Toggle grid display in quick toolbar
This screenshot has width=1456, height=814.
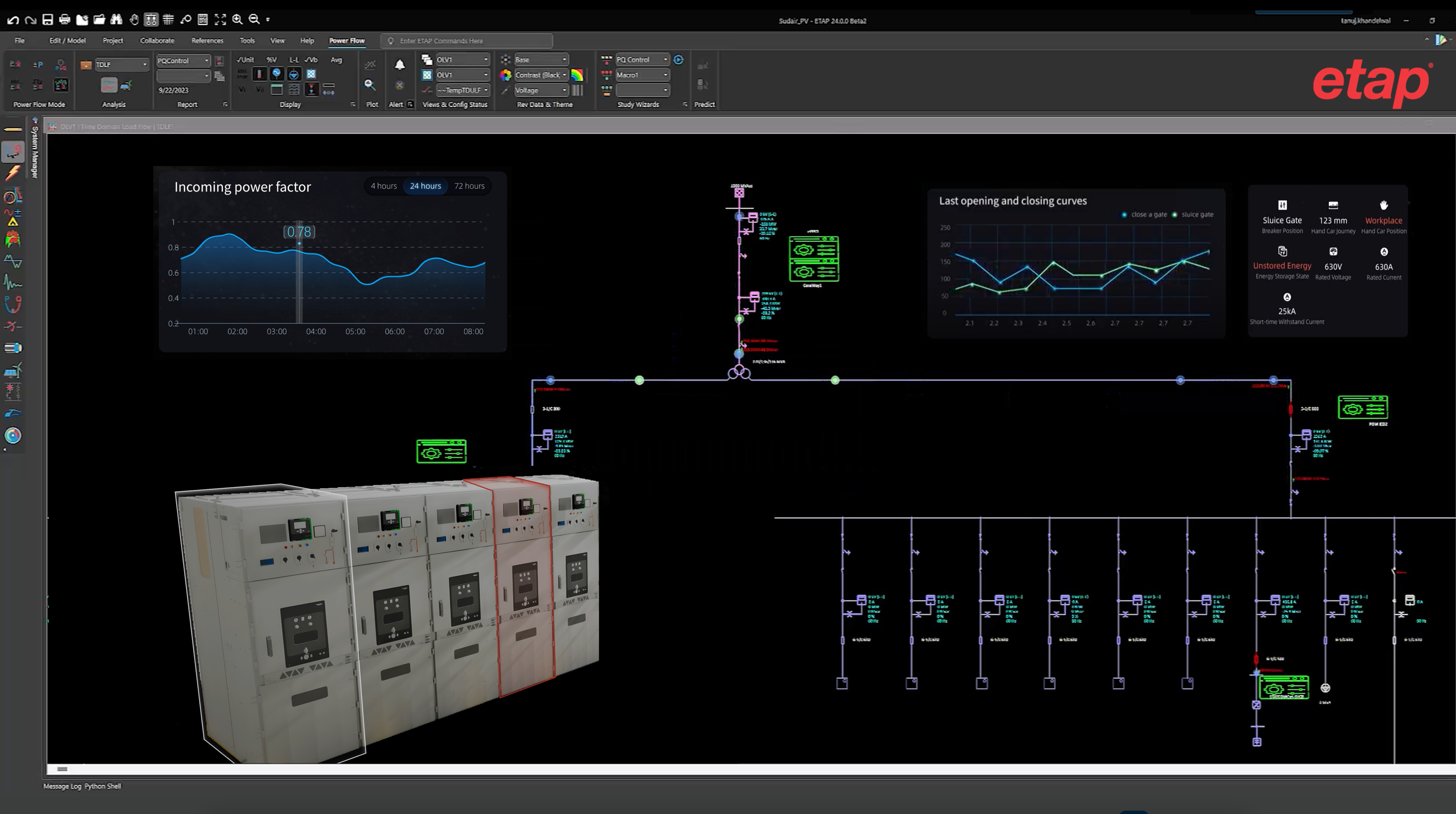168,20
